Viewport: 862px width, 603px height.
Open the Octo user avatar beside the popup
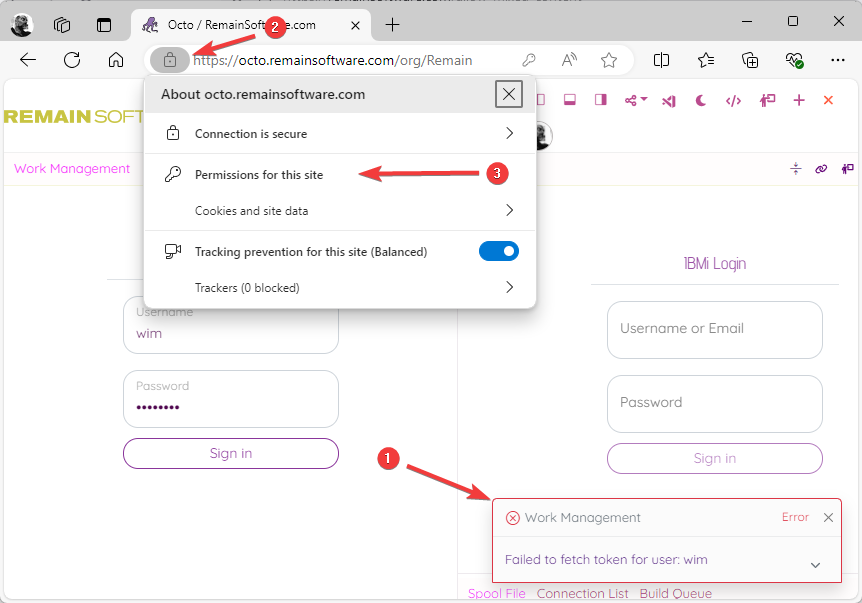pos(543,135)
